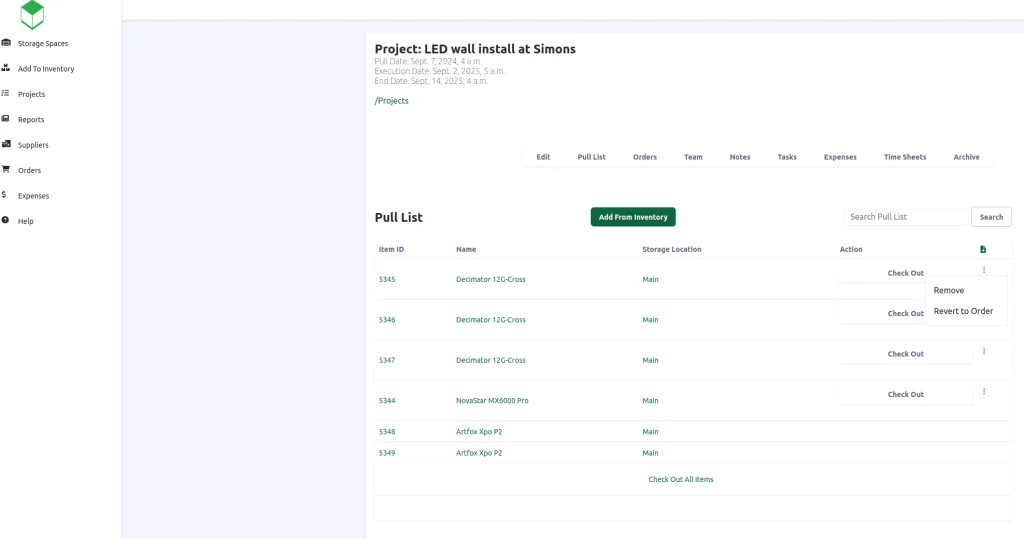Screen dimensions: 1024x539
Task: Click the Expenses dollar sign icon
Action: point(4,195)
